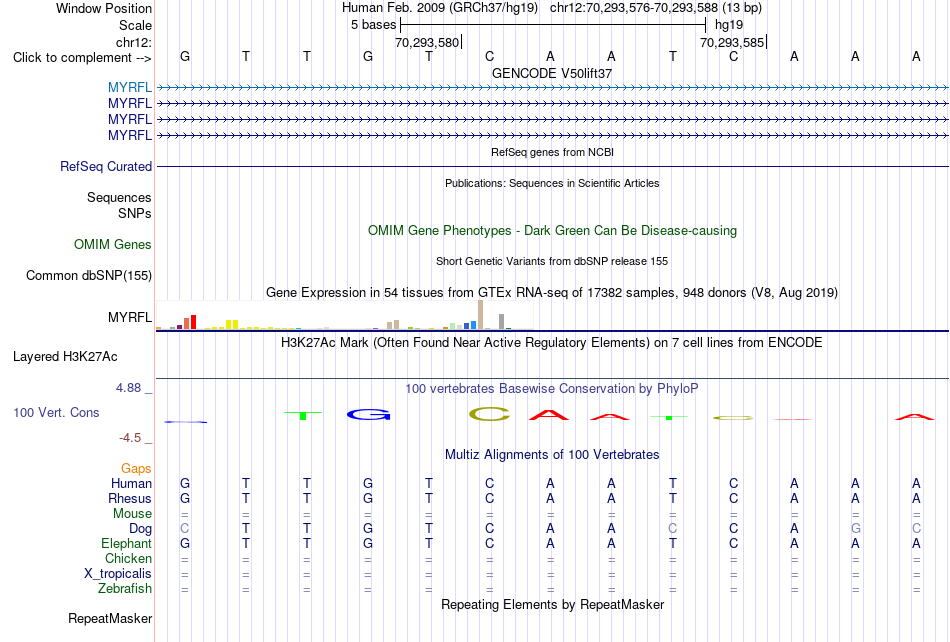The height and width of the screenshot is (642, 950).
Task: Open OMIM Gene Phenotypes track title
Action: (553, 230)
